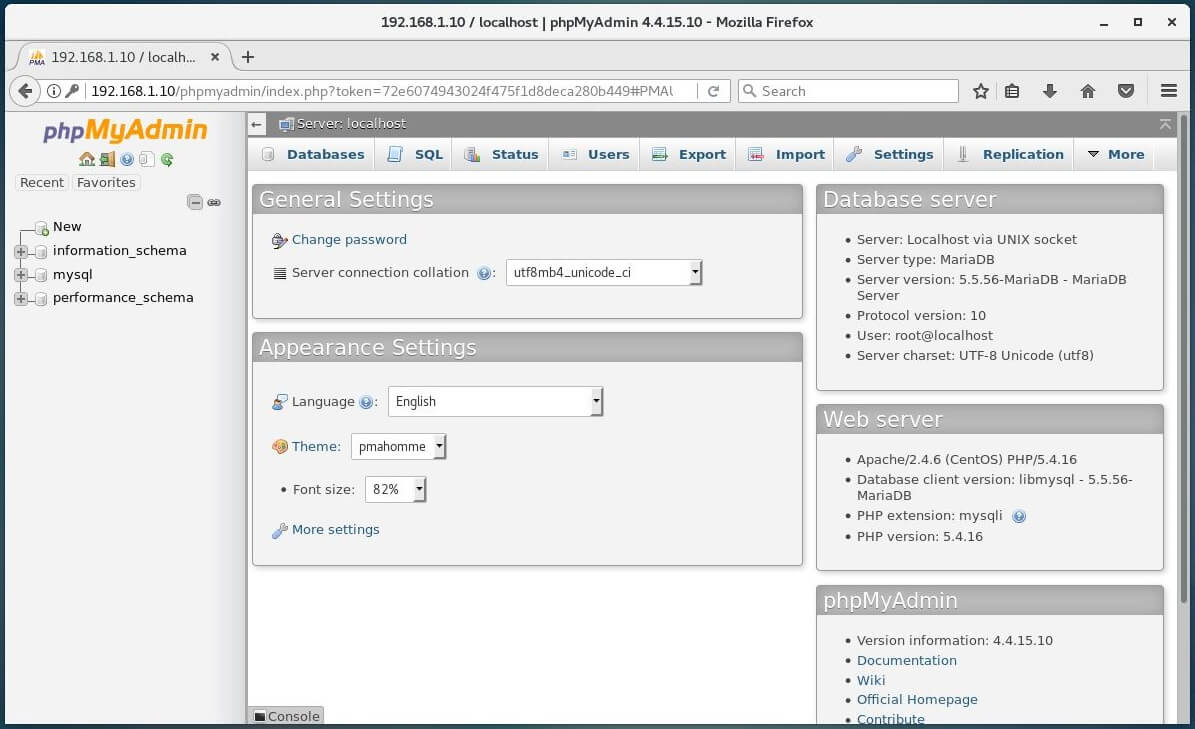Click the Recent button in sidebar
The height and width of the screenshot is (729, 1195).
pos(42,183)
